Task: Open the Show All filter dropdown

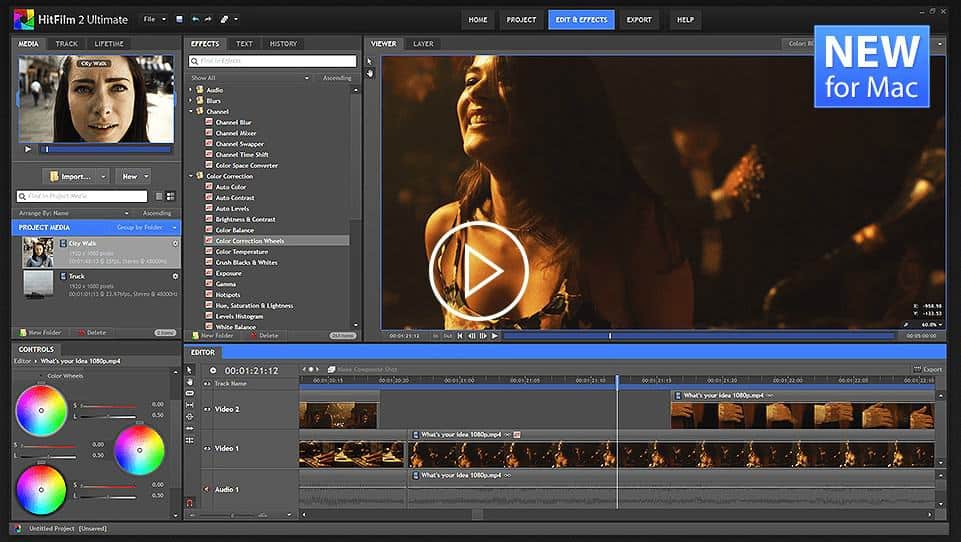Action: tap(250, 78)
